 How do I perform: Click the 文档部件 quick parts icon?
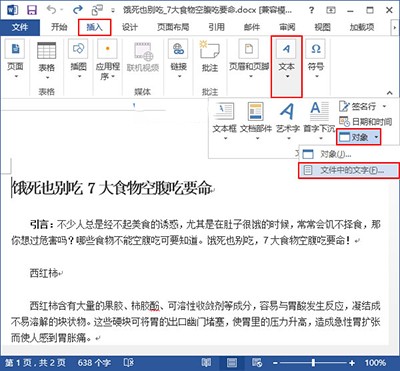coord(256,111)
